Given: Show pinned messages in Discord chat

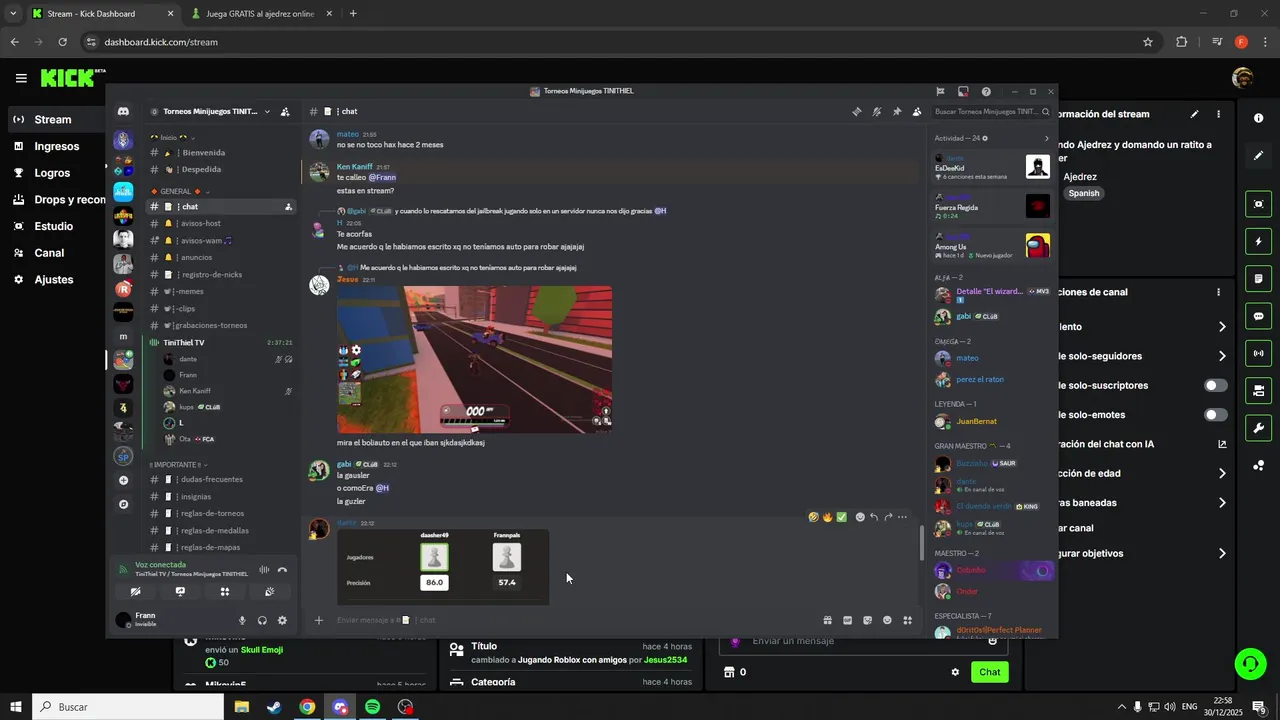Looking at the screenshot, I should [897, 112].
